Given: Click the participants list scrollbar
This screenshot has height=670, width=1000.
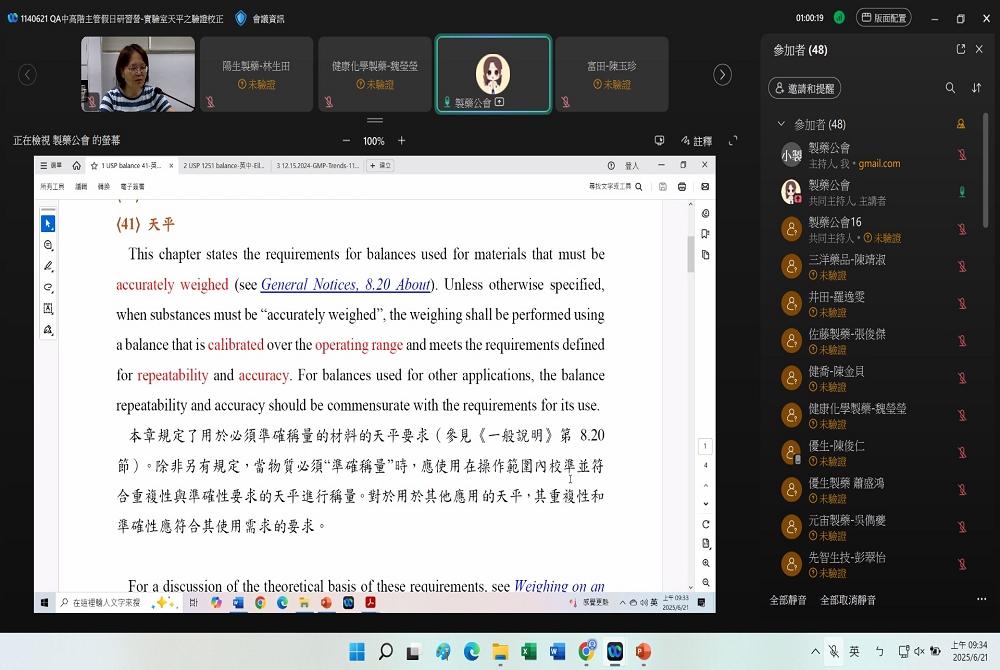Looking at the screenshot, I should pyautogui.click(x=985, y=171).
